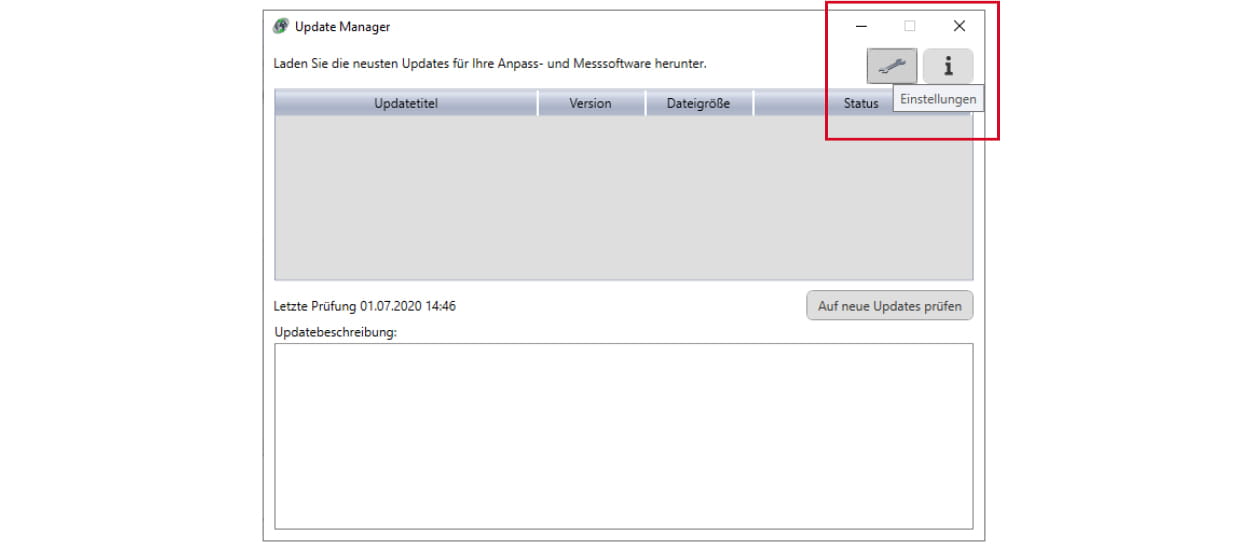Minimize the Update Manager window

(861, 27)
